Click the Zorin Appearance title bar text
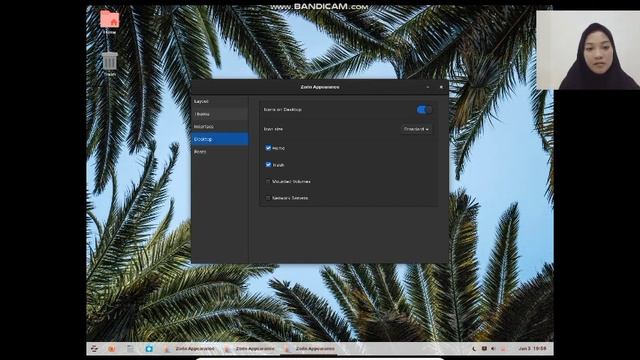Image resolution: width=640 pixels, height=360 pixels. pos(320,87)
